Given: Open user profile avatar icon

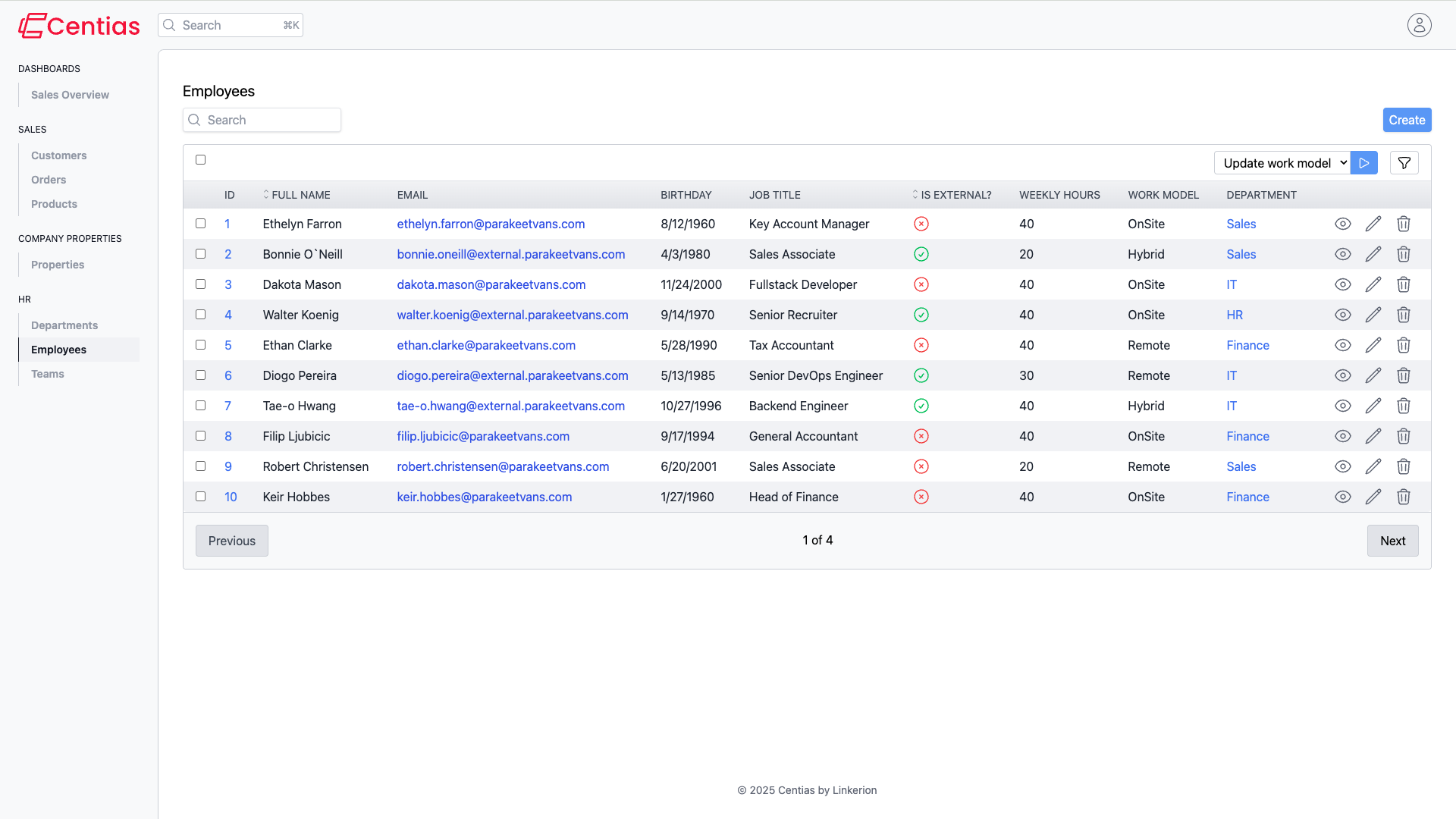Looking at the screenshot, I should click(x=1419, y=25).
